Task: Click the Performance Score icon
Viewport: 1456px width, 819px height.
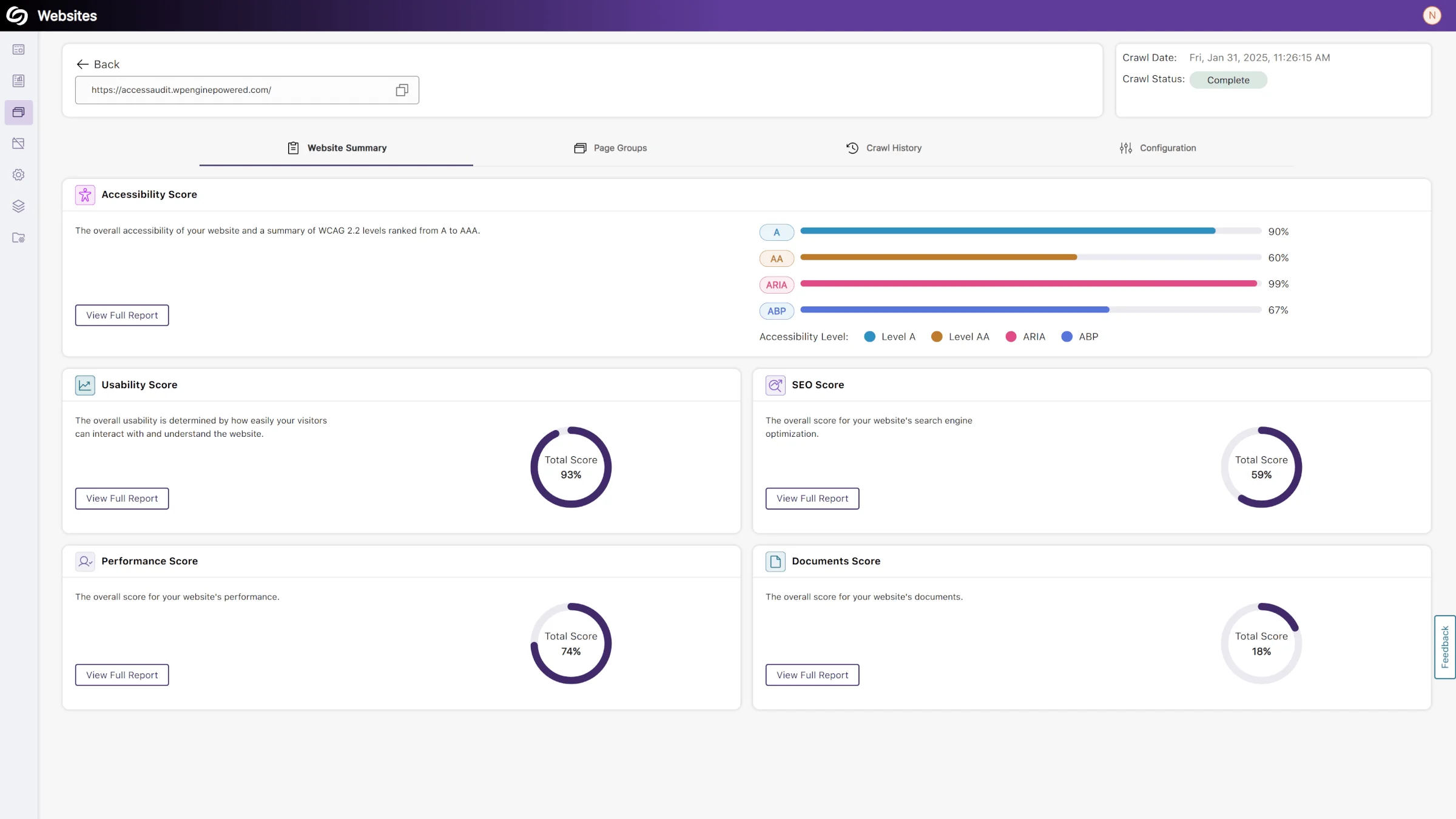Action: [85, 562]
